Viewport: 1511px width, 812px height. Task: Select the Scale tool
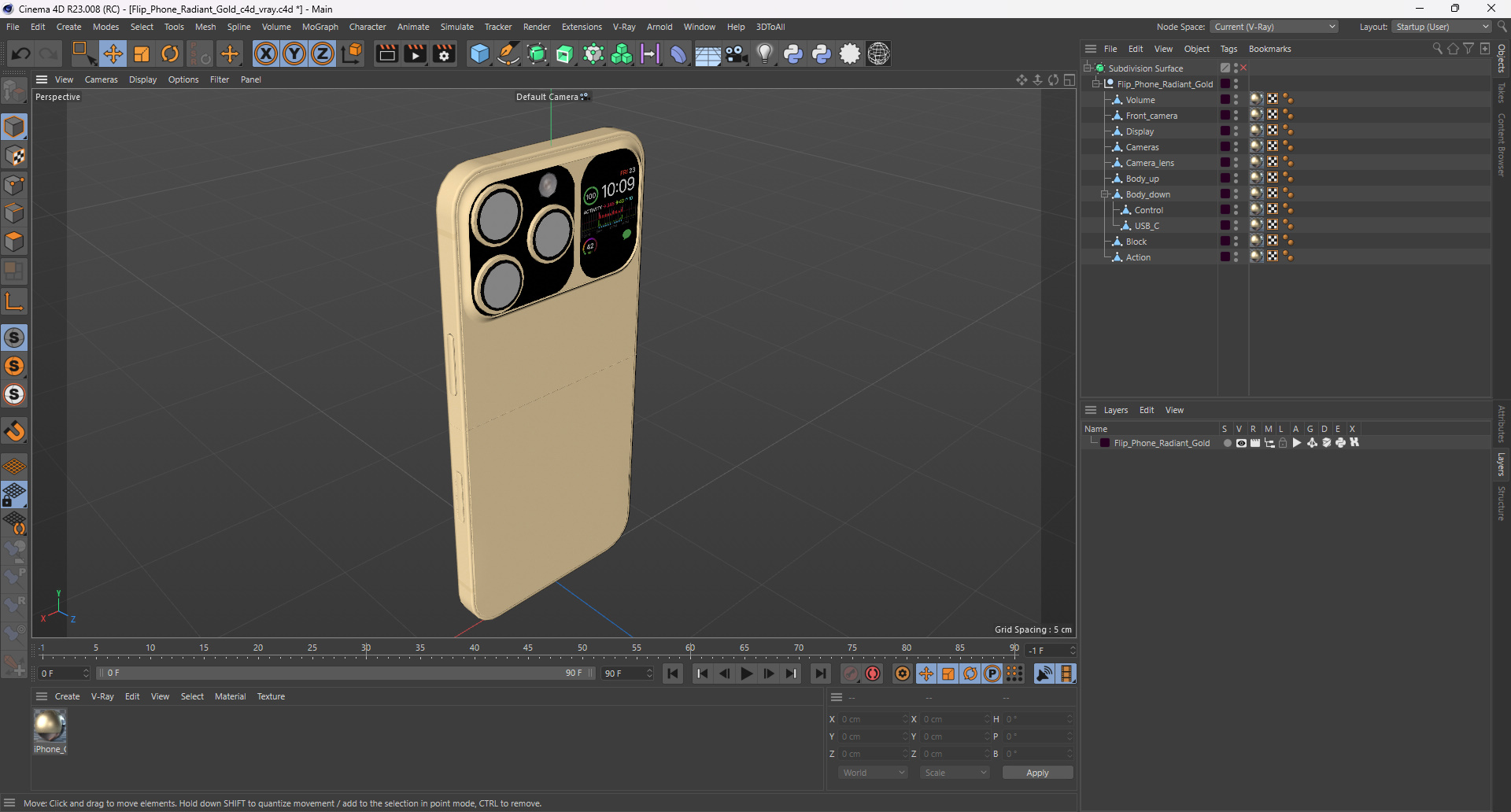pos(142,54)
